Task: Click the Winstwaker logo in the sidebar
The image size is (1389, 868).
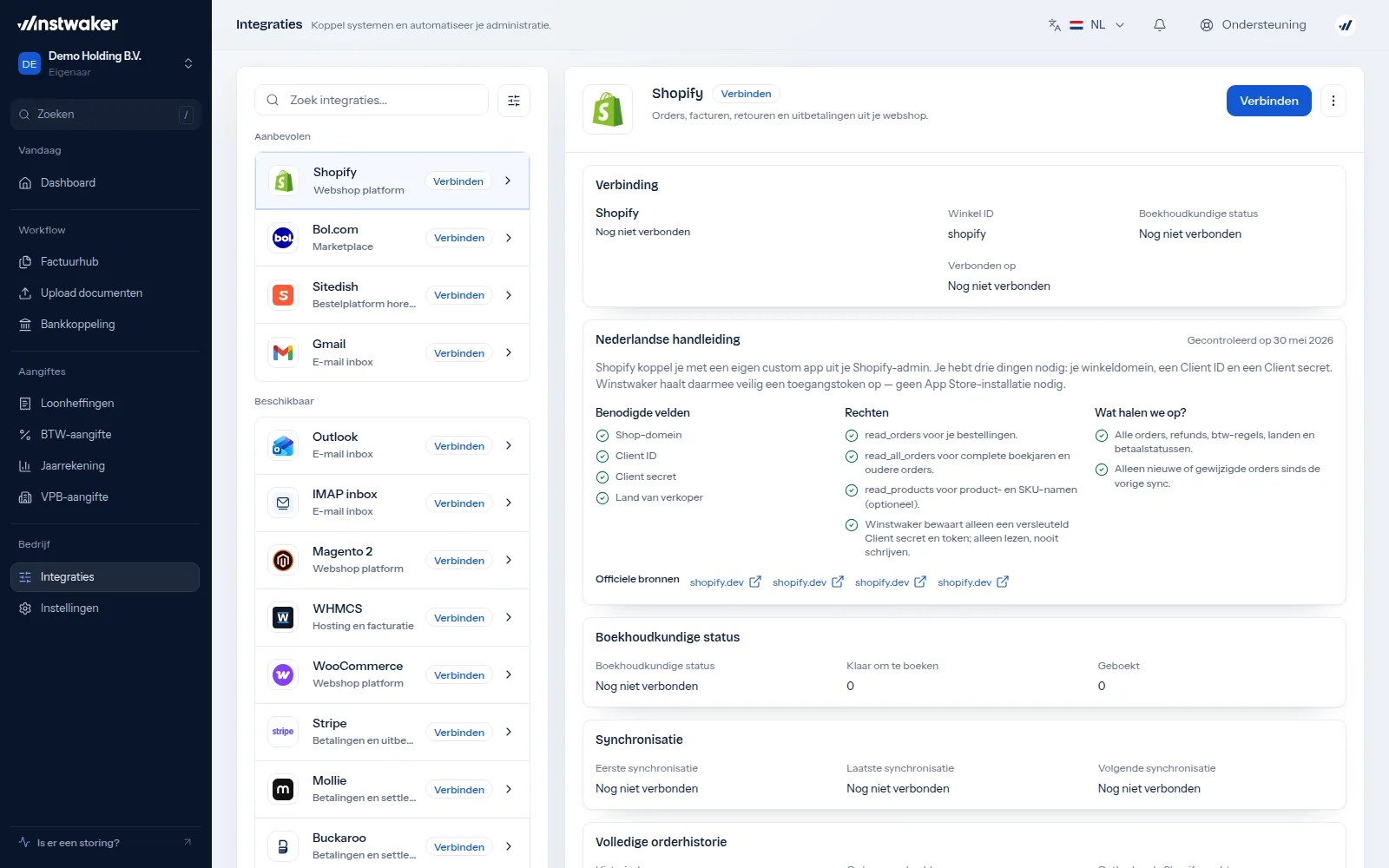Action: 68,23
